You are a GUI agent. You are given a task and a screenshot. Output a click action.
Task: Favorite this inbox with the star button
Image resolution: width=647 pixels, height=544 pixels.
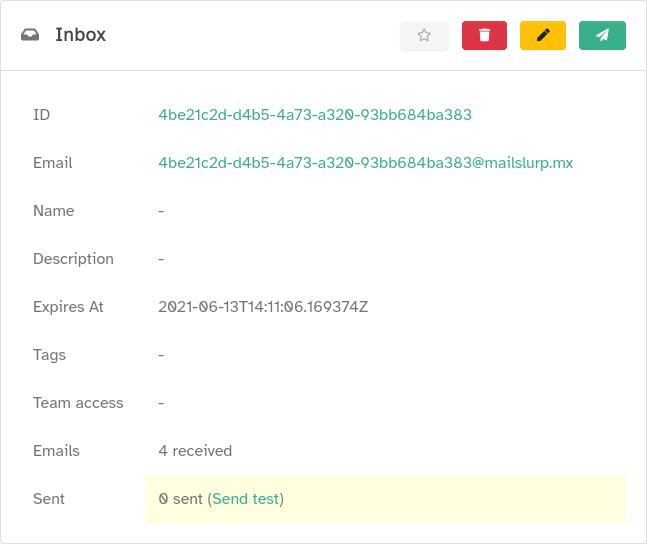[x=424, y=35]
